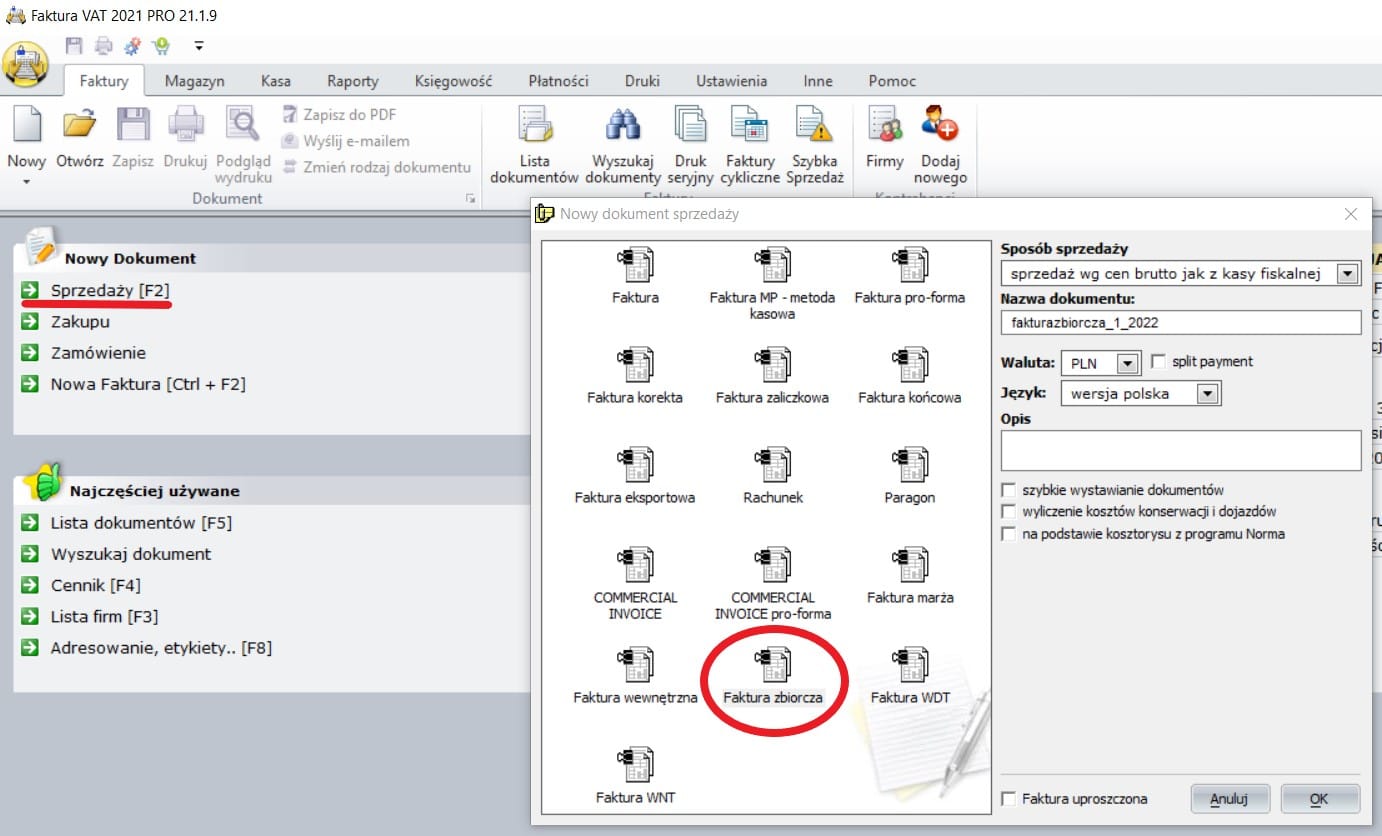Open Faktury cykliczne in the ribbon

(x=749, y=127)
